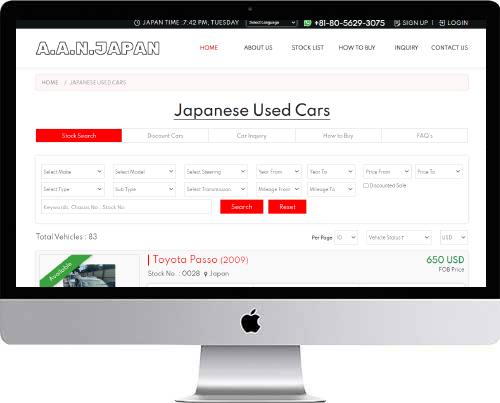
Task: Open the Select Type dropdown
Action: pos(73,189)
